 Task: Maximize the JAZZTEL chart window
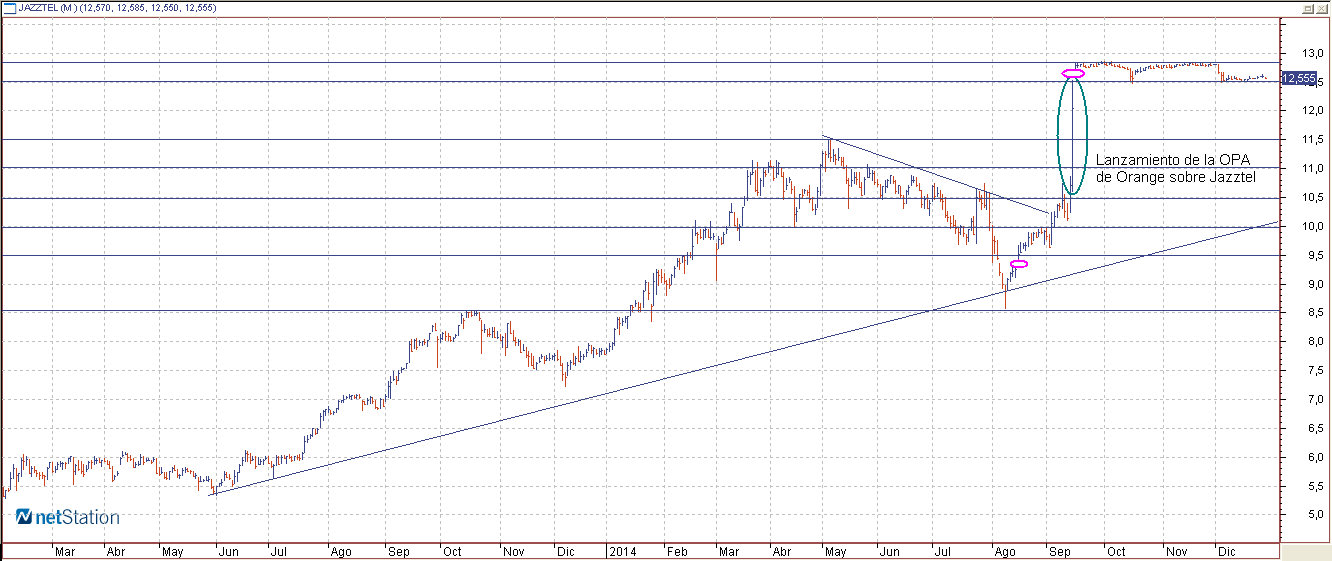(x=1307, y=8)
